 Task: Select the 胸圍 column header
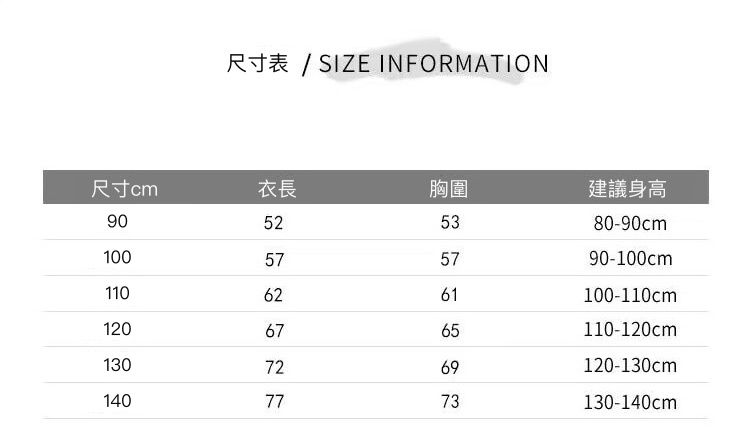click(448, 188)
